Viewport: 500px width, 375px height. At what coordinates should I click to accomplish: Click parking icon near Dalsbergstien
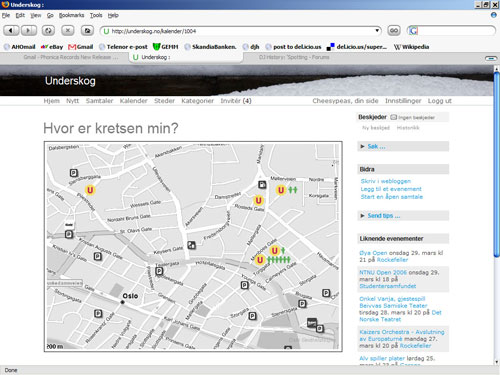click(x=74, y=173)
